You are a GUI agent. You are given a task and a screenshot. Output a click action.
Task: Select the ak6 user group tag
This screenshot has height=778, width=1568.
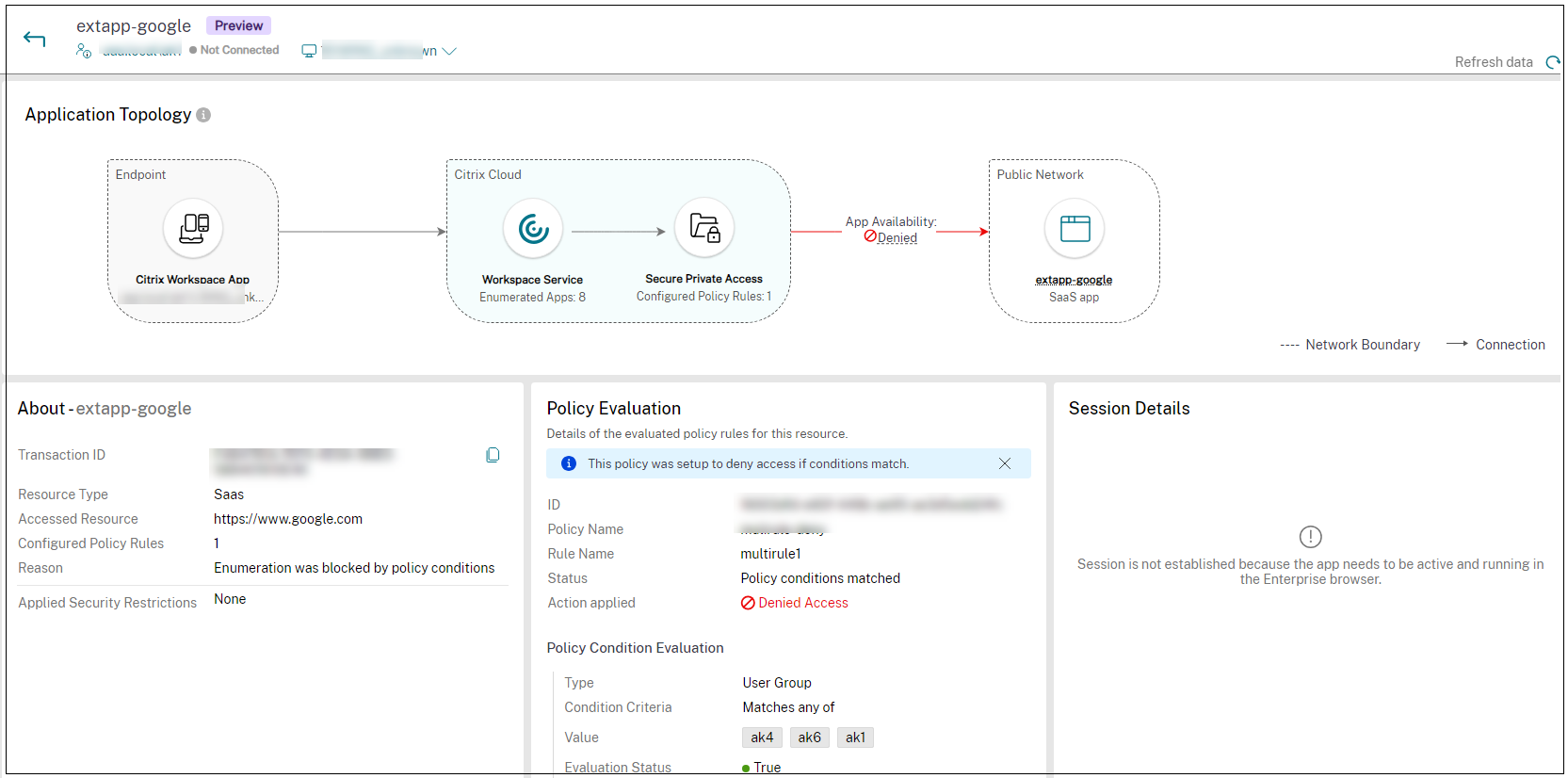(809, 737)
